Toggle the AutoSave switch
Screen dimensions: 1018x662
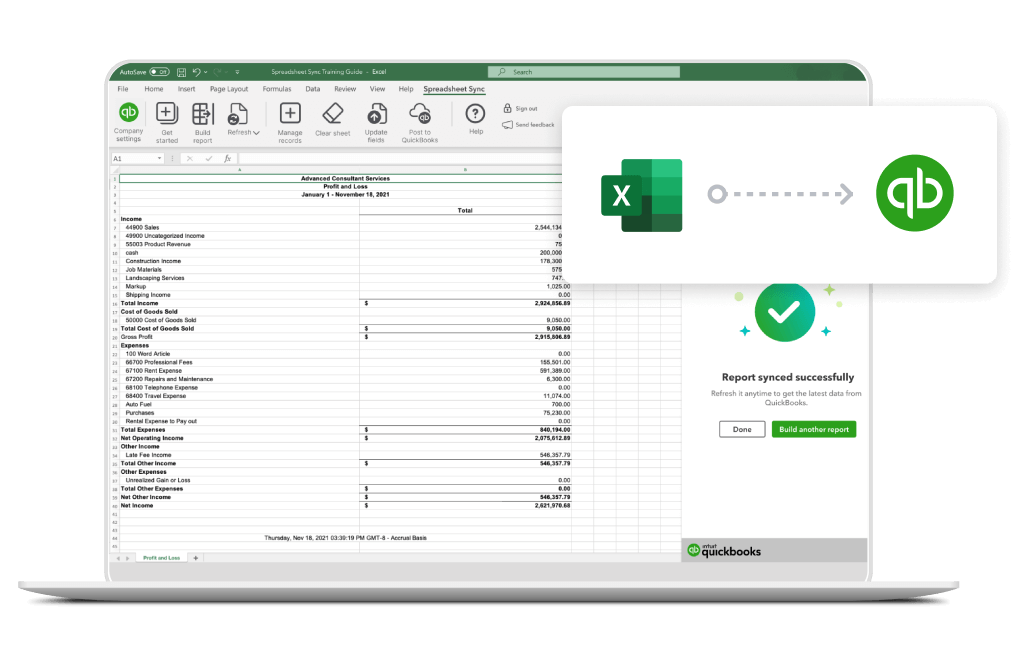(160, 72)
